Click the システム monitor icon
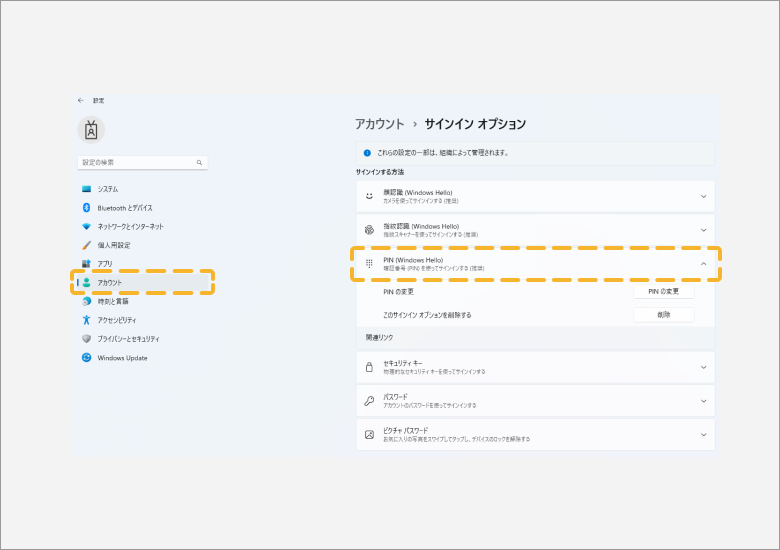 87,189
